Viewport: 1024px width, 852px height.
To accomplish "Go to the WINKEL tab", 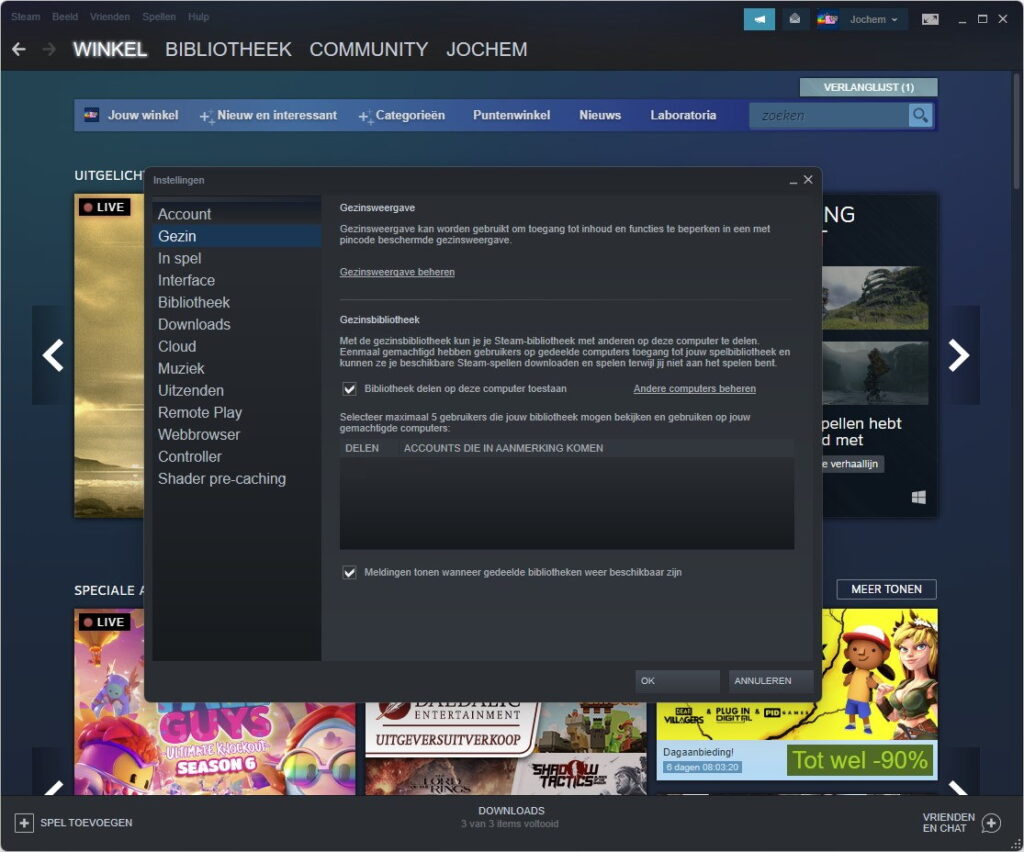I will point(110,49).
